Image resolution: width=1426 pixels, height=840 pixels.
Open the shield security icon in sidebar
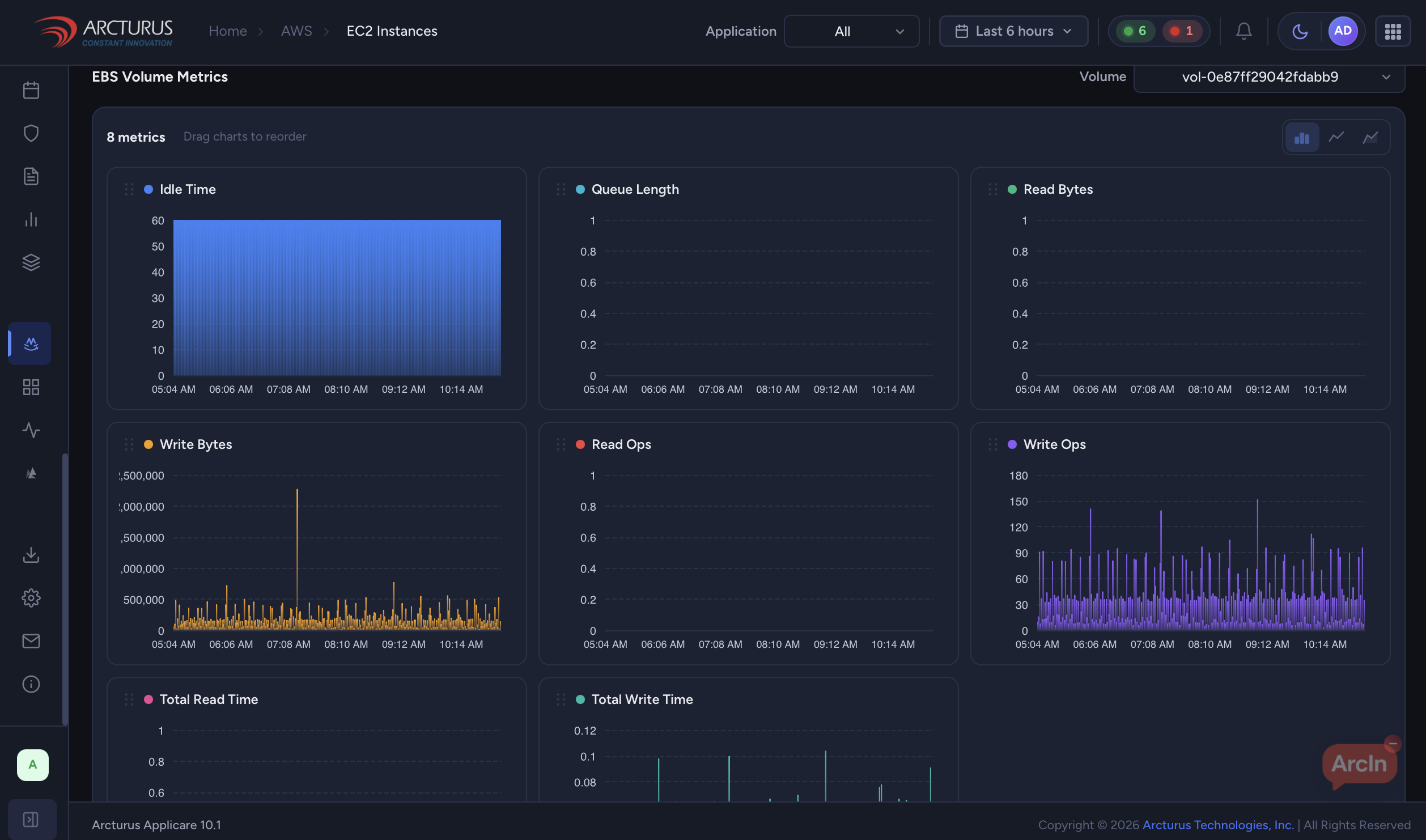31,133
